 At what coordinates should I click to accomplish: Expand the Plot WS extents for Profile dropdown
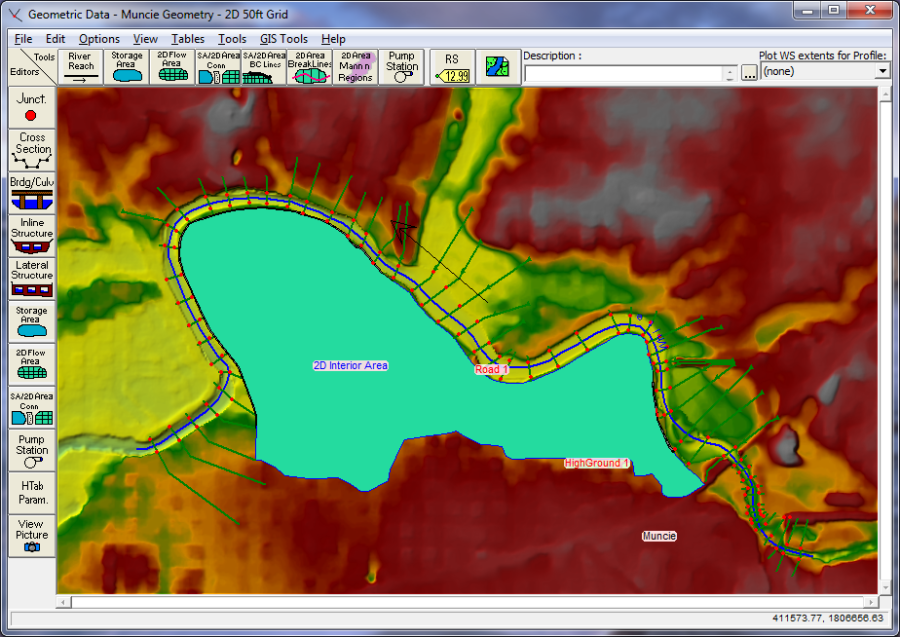(x=882, y=72)
